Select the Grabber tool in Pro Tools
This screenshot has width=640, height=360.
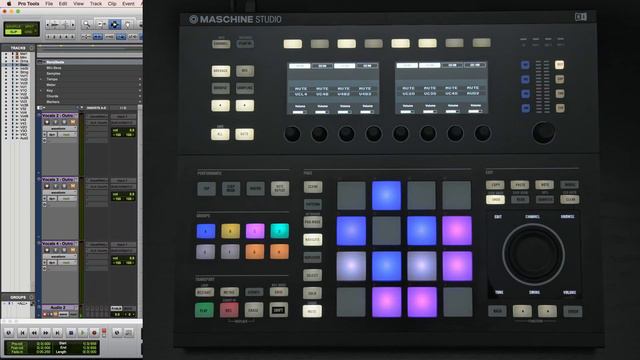(x=128, y=24)
